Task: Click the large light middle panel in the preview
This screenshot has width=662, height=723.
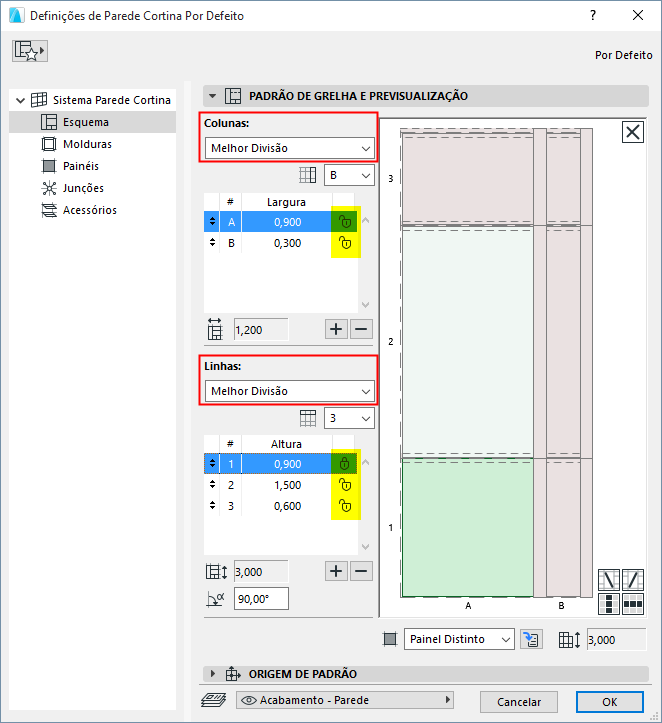Action: pyautogui.click(x=467, y=342)
